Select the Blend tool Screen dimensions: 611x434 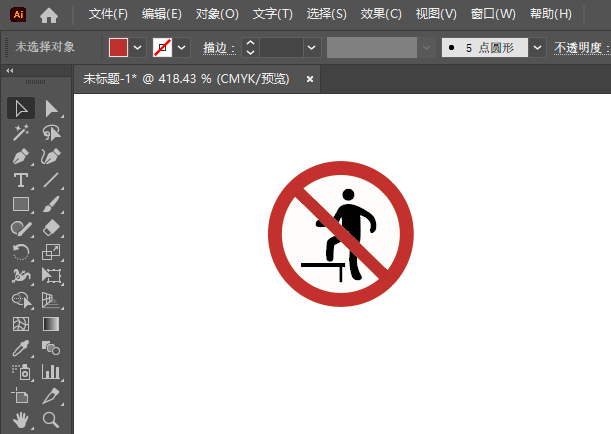[x=51, y=348]
